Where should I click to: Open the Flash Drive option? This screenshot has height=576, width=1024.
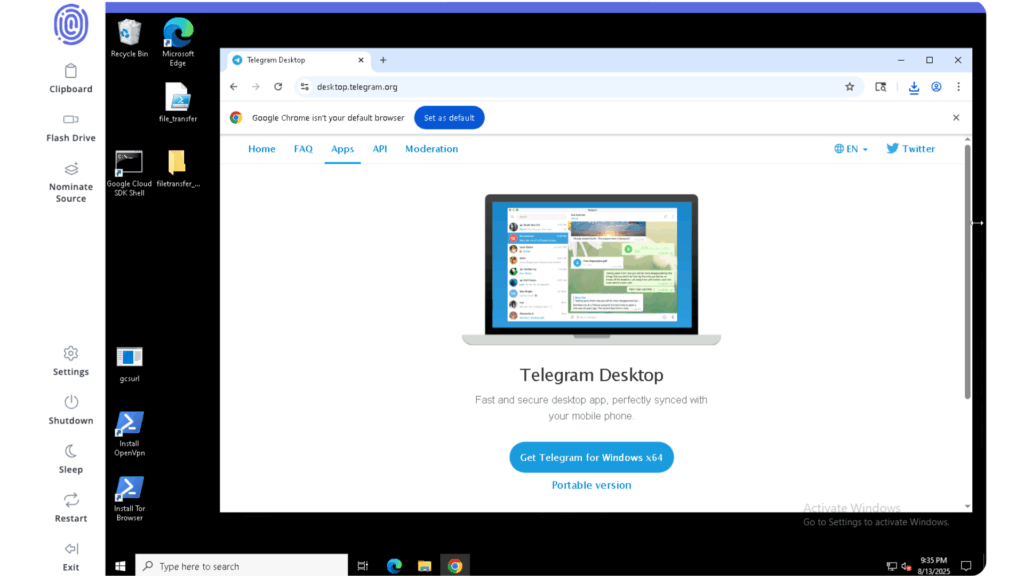click(71, 127)
